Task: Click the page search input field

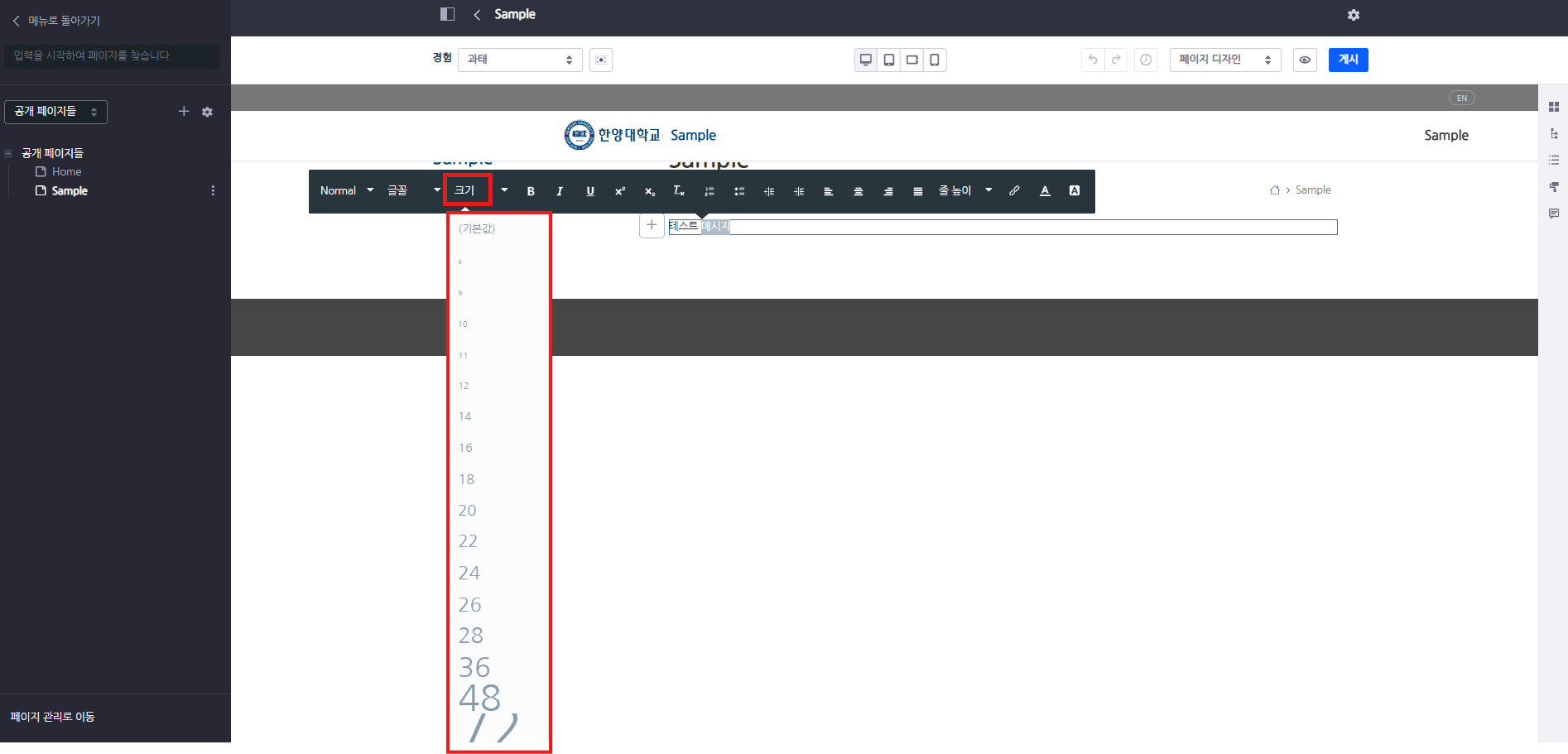Action: click(112, 55)
